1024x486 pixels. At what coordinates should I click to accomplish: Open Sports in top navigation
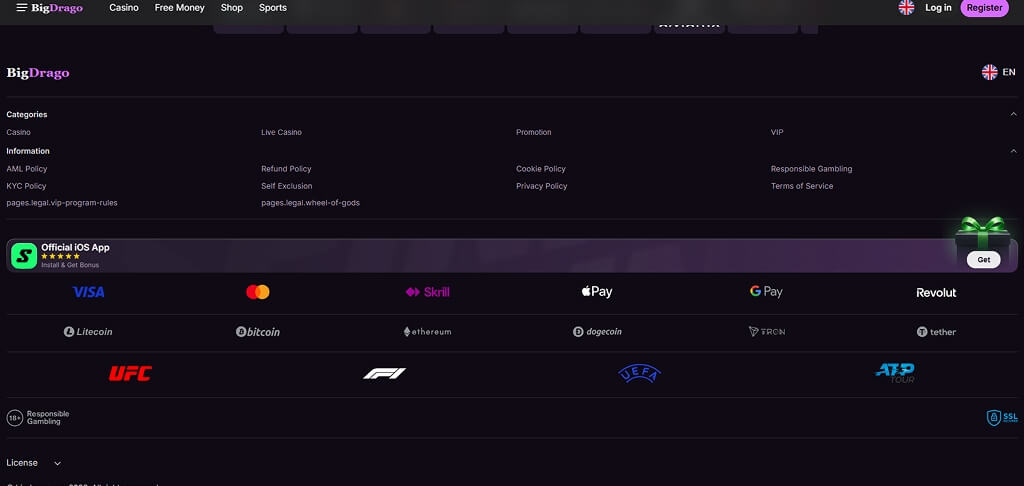273,8
